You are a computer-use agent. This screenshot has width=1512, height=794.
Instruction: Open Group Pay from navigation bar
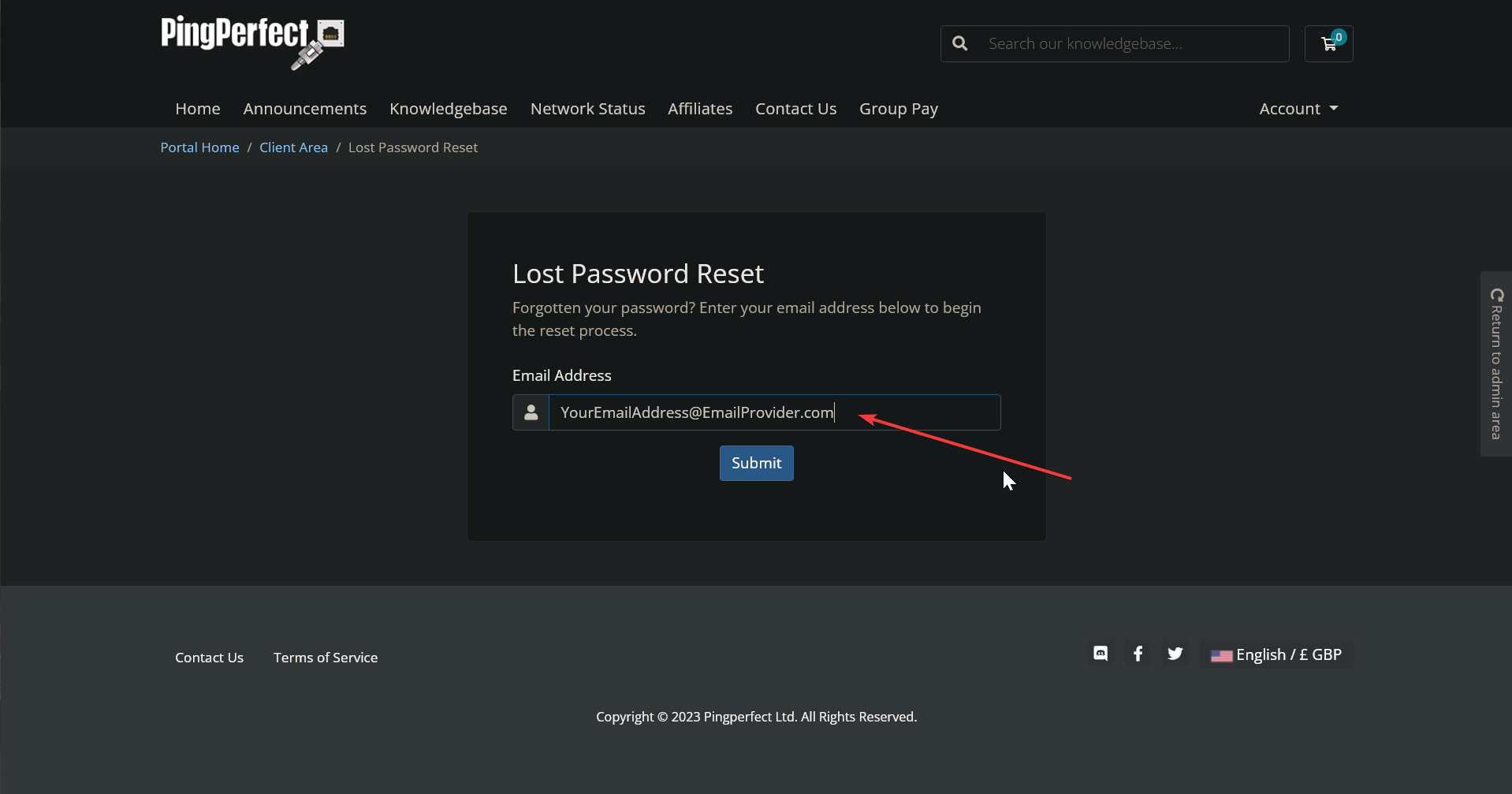tap(898, 109)
